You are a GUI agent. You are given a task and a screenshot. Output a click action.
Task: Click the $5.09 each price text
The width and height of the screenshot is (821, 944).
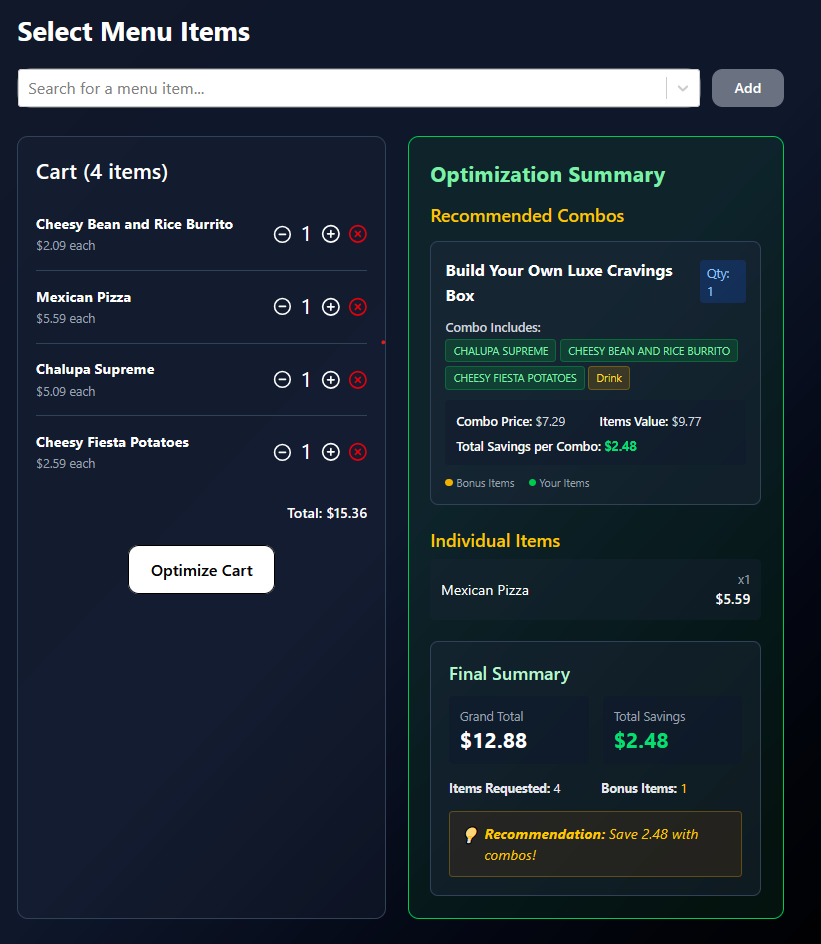66,391
